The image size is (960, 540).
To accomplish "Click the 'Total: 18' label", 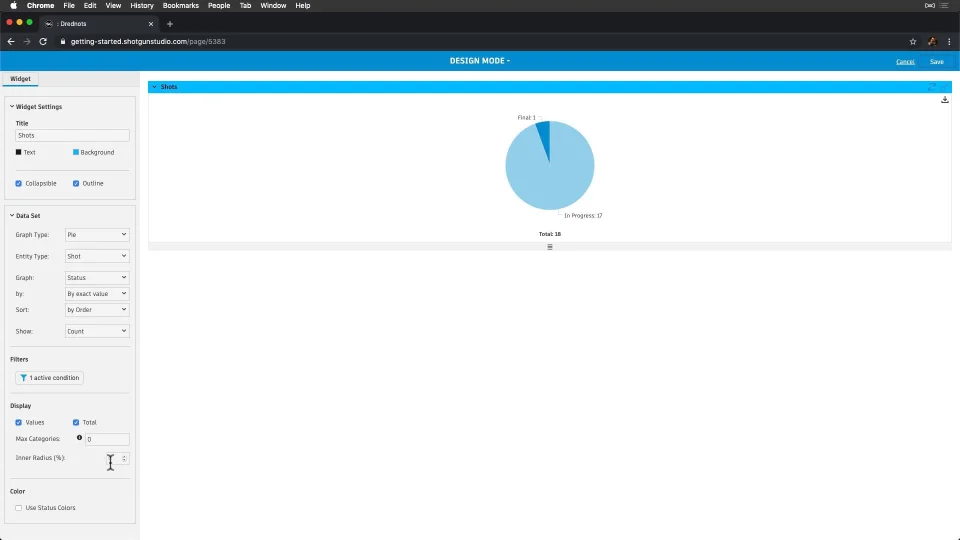I will 550,234.
